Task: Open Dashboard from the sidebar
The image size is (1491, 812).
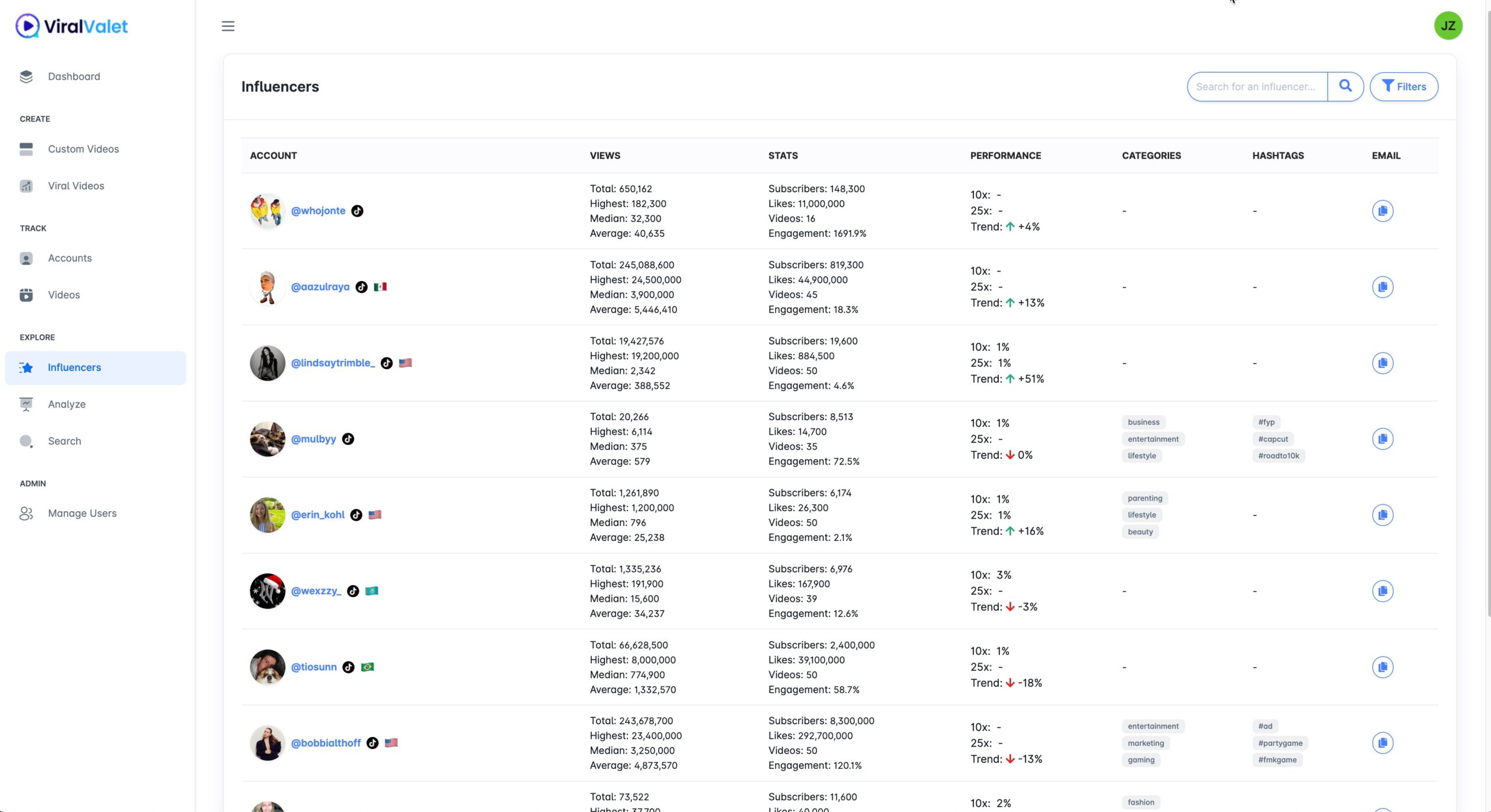Action: pyautogui.click(x=74, y=77)
